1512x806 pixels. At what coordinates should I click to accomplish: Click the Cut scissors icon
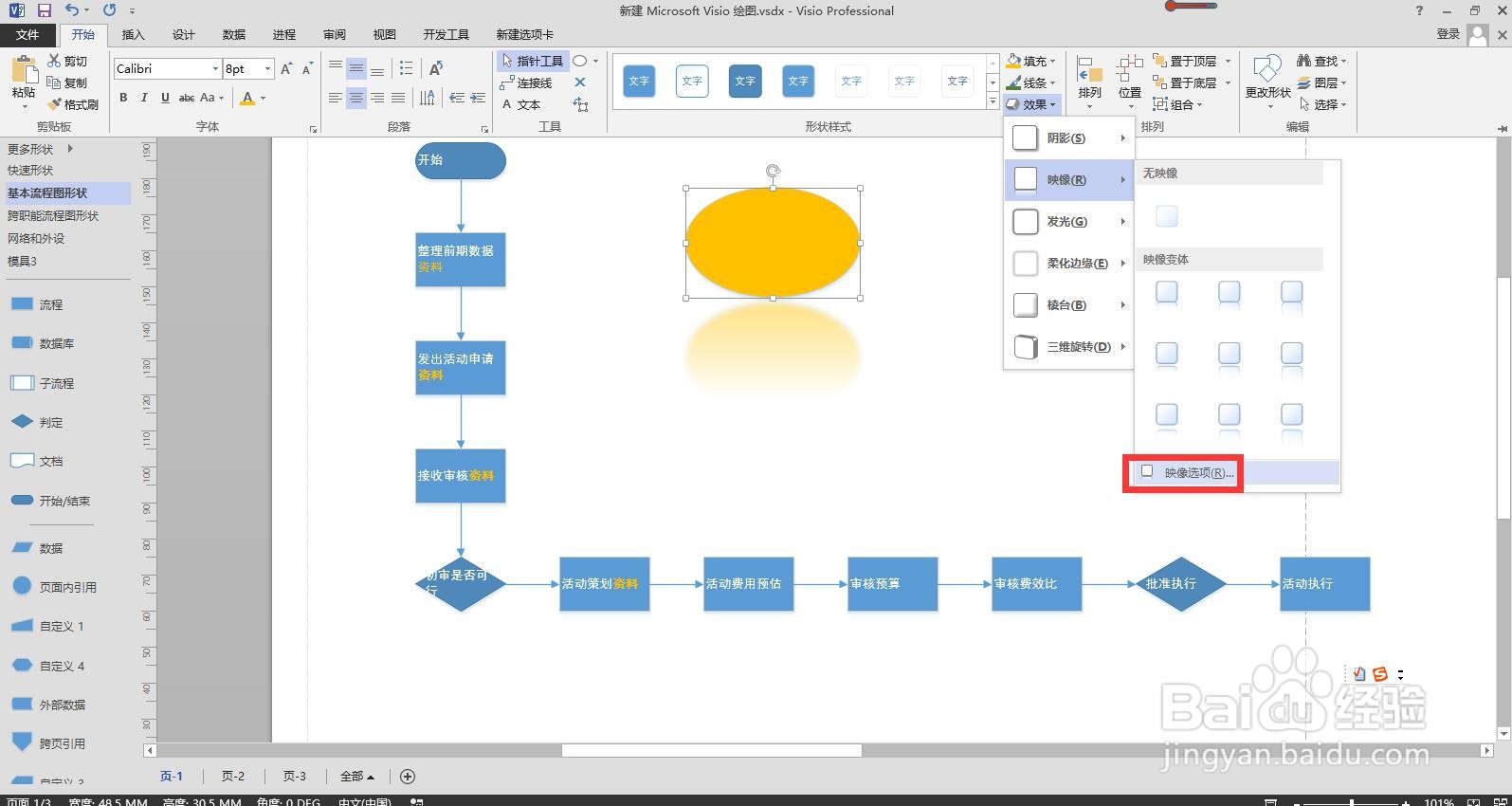pos(55,61)
